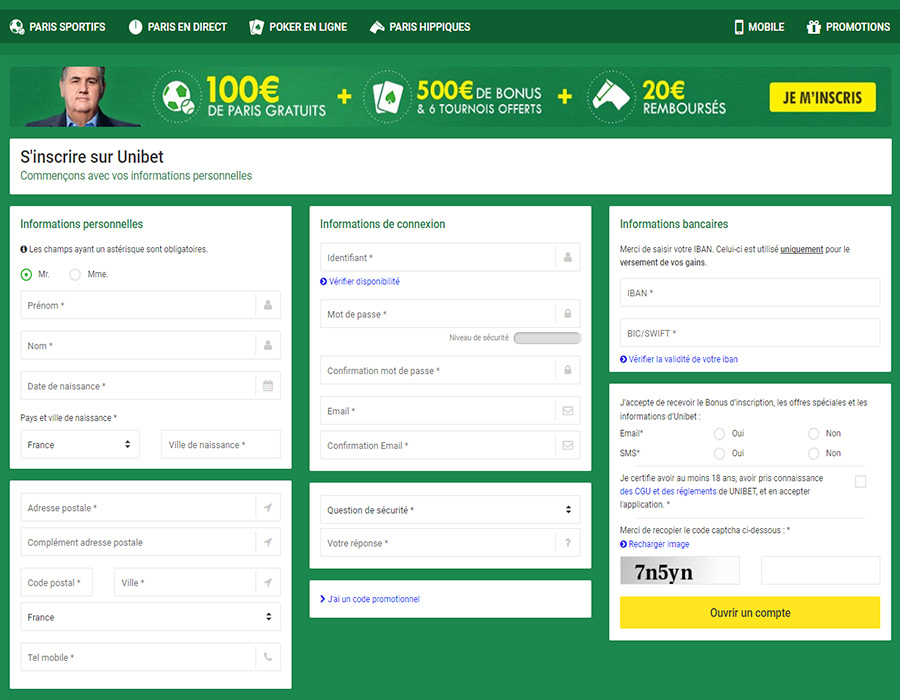This screenshot has width=900, height=700.
Task: Check the 18 ans certification checkbox
Action: click(860, 482)
